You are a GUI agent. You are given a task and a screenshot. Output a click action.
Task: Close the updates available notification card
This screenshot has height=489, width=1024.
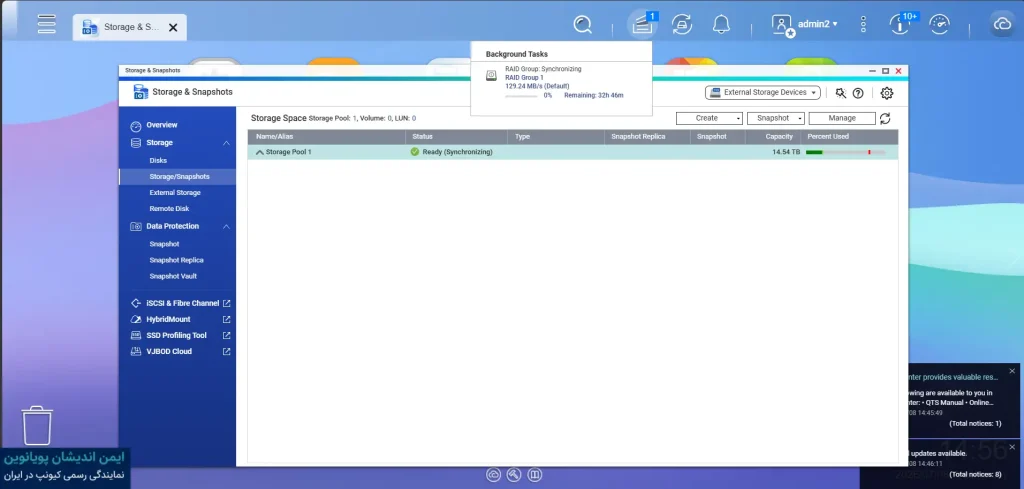point(1012,447)
